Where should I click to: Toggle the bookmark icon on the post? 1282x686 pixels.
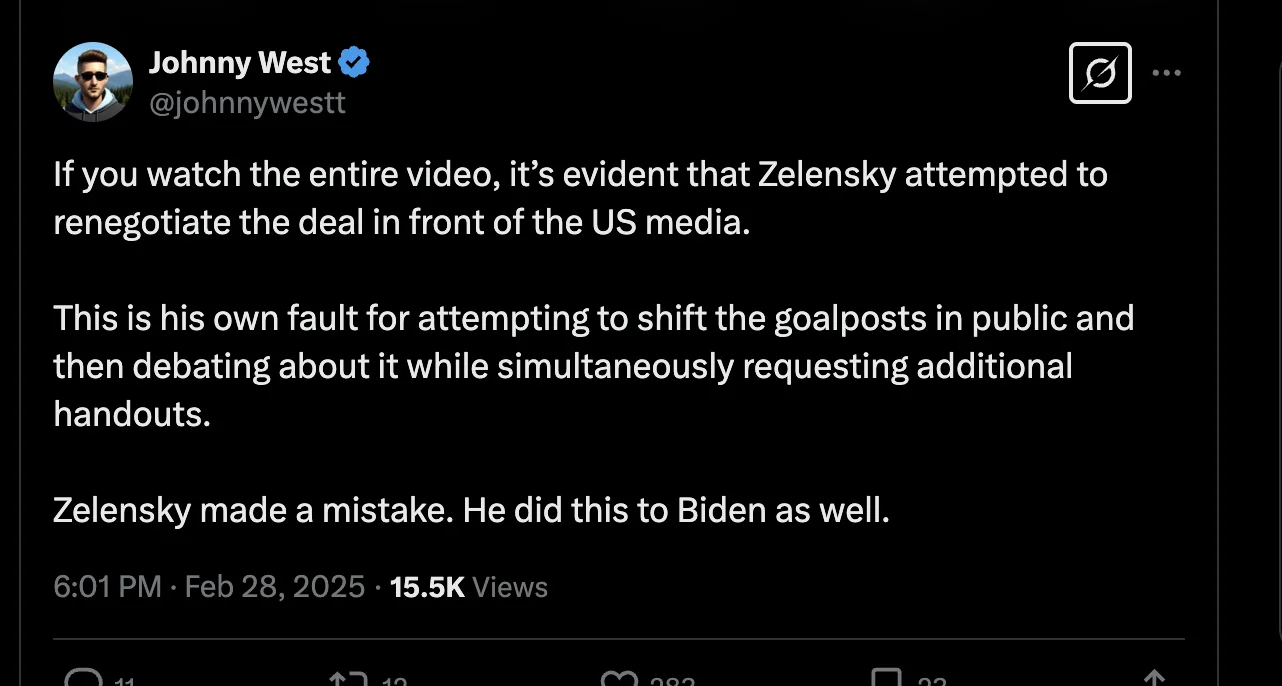(x=888, y=679)
